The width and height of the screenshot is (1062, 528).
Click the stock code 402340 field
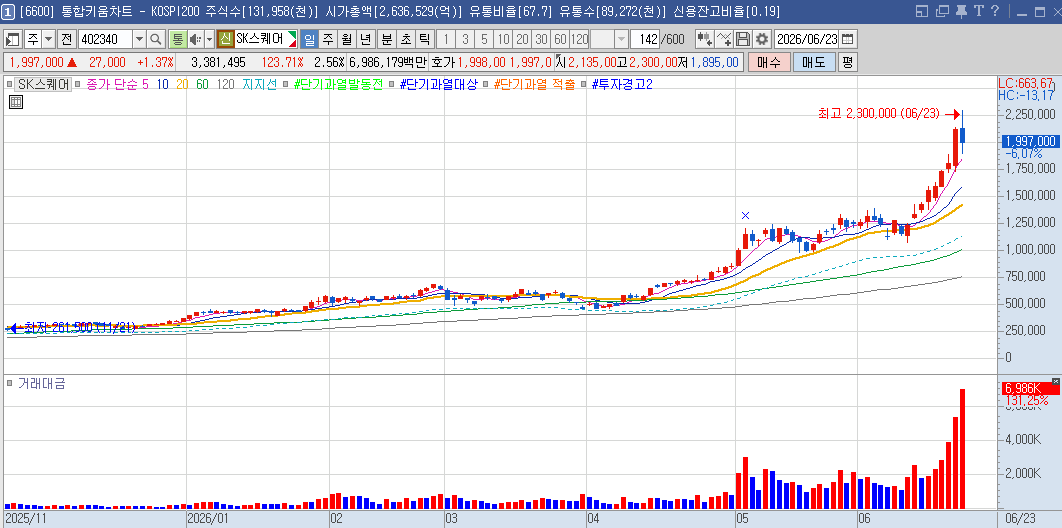[x=106, y=39]
